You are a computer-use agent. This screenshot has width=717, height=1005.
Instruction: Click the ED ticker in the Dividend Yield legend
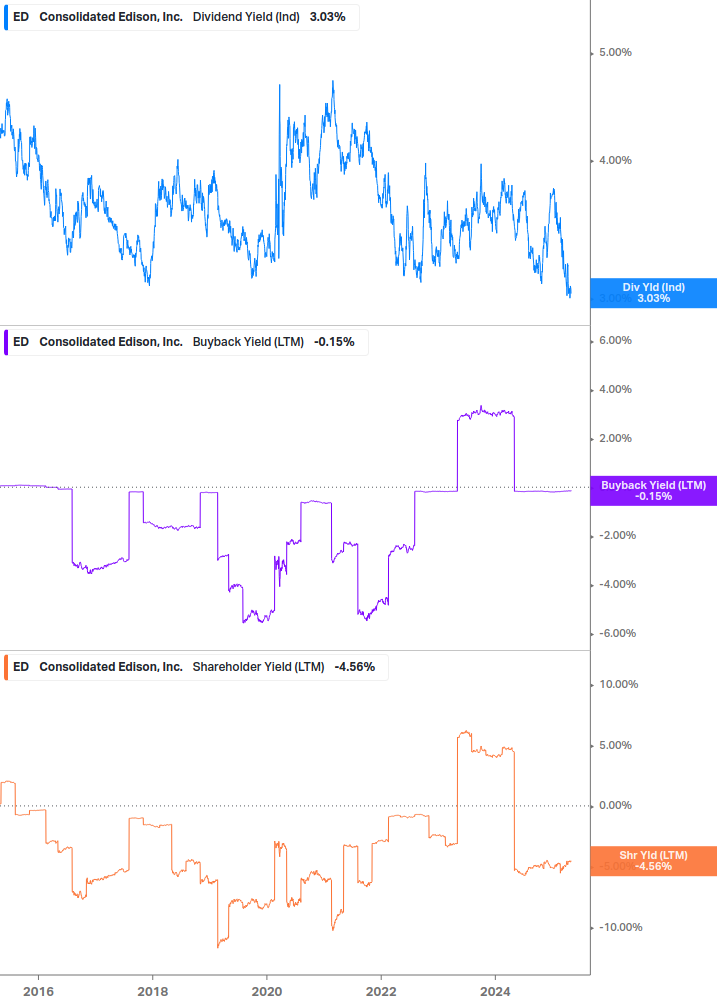pos(21,17)
